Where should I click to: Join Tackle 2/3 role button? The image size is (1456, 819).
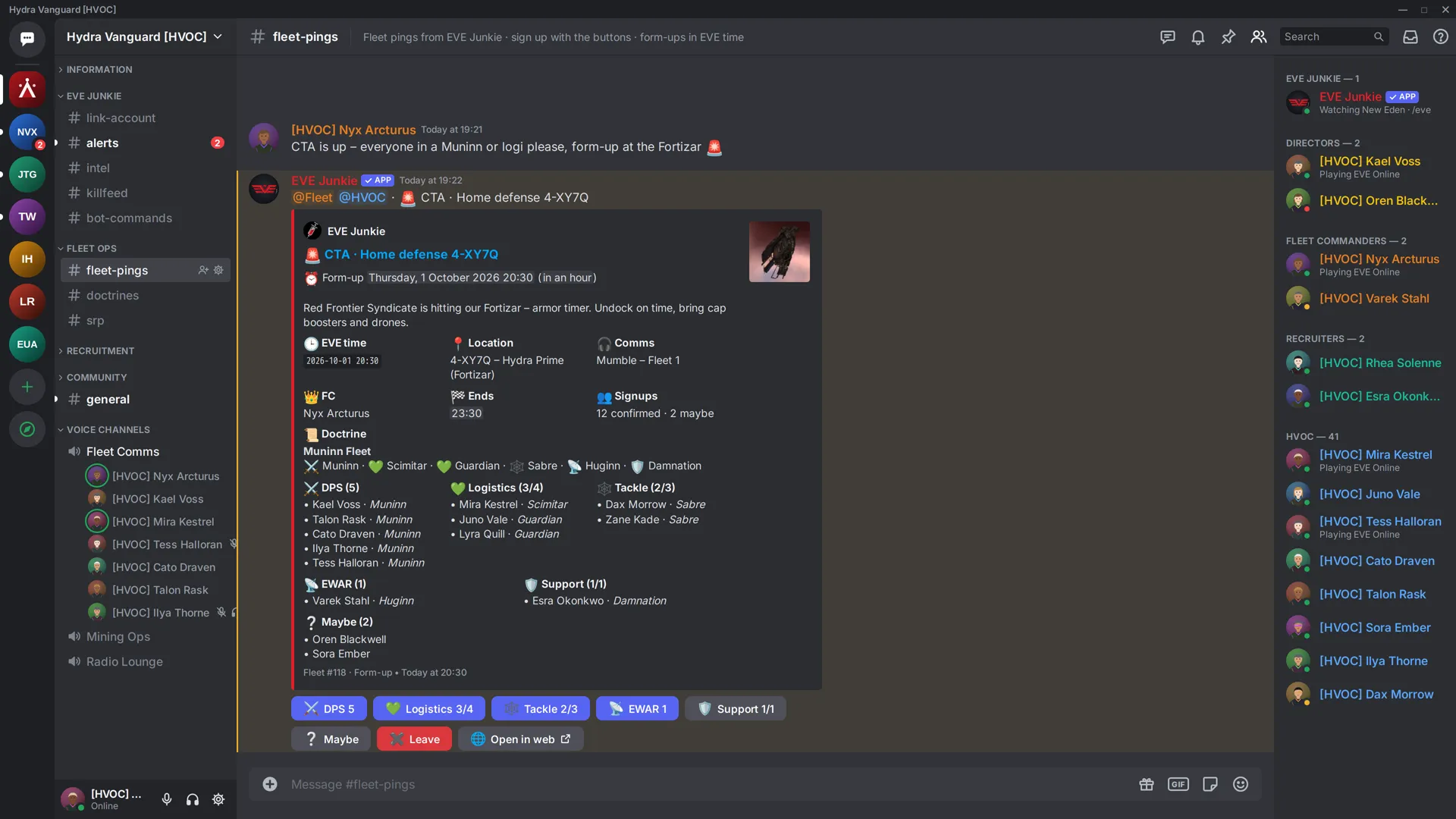pos(541,708)
